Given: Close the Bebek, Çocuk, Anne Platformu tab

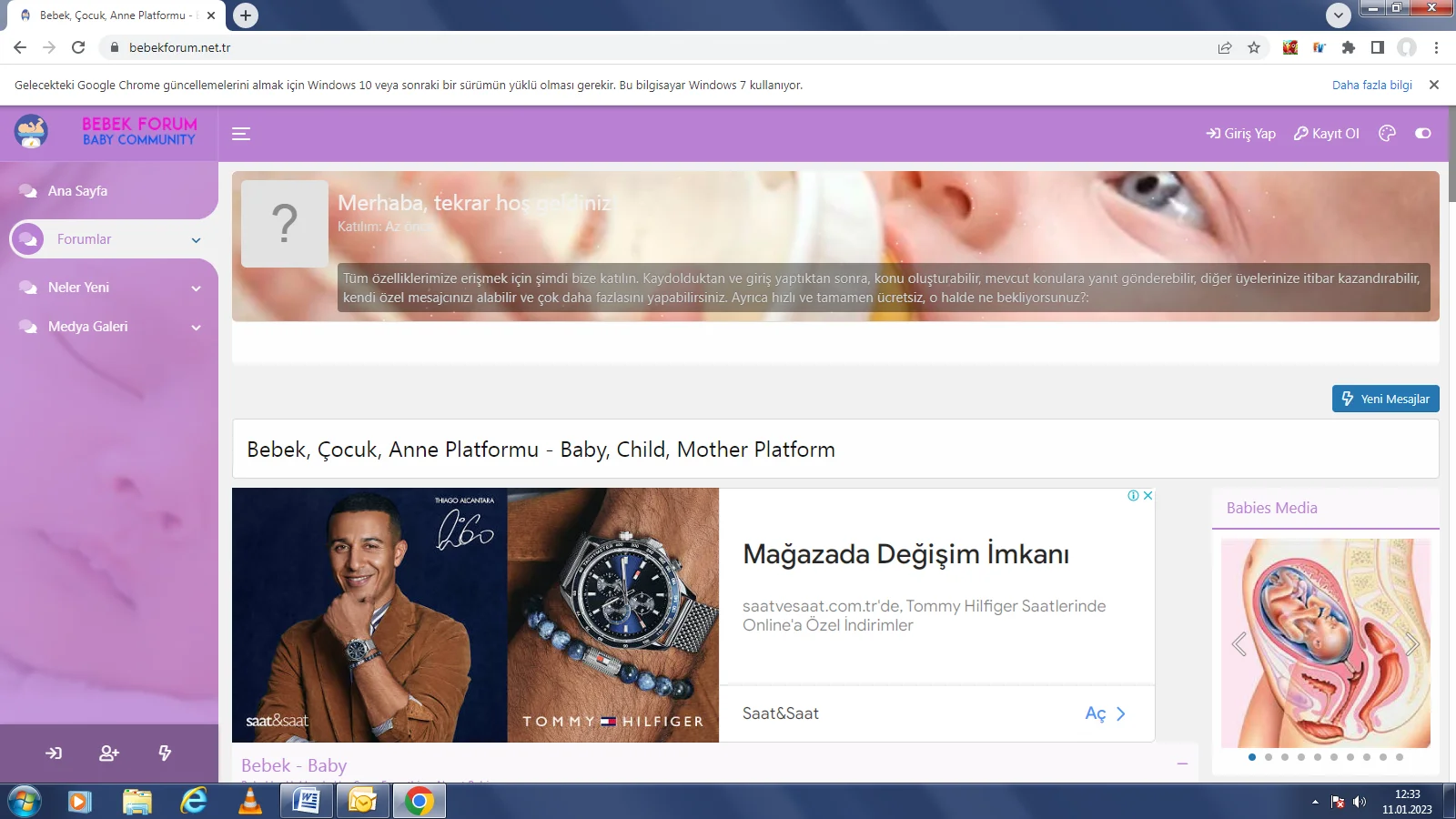Looking at the screenshot, I should (211, 15).
